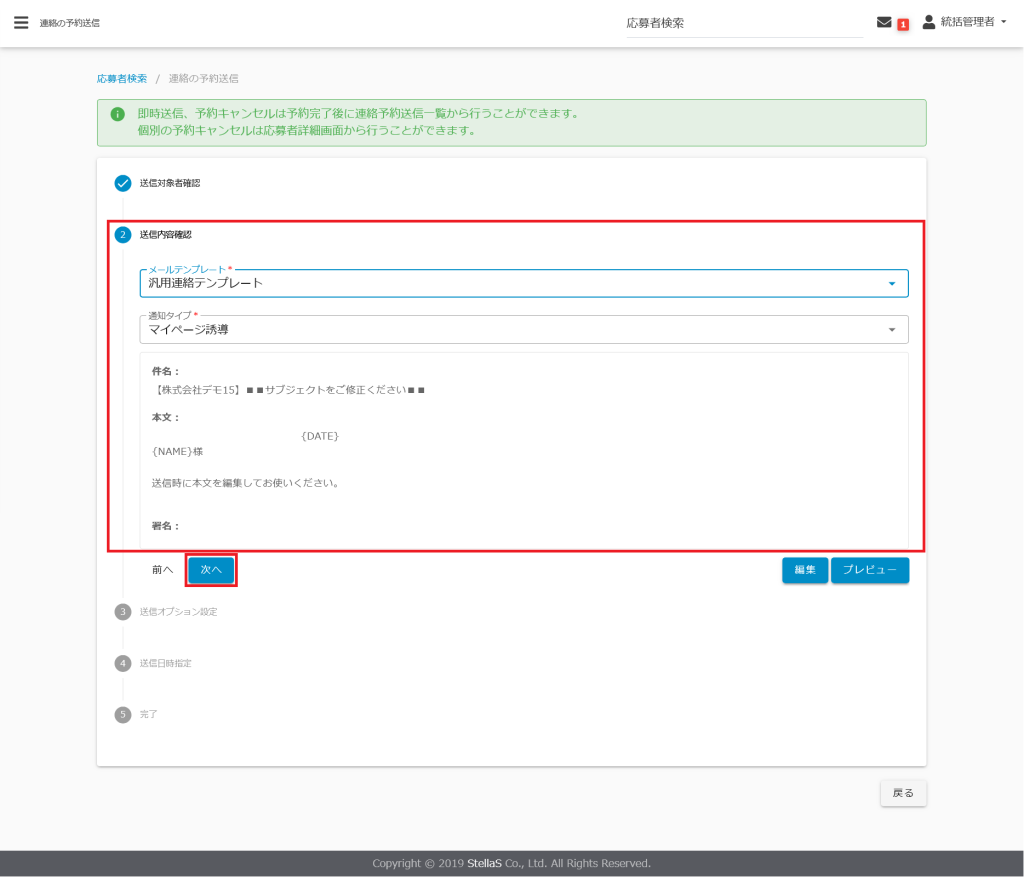
Task: Open the hamburger navigation menu
Action: point(21,22)
